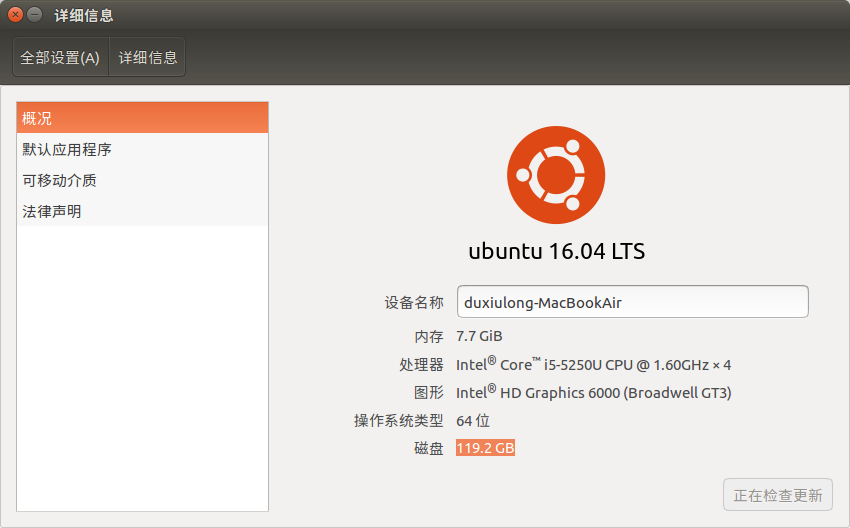Select 概况 overview in sidebar

click(x=143, y=118)
